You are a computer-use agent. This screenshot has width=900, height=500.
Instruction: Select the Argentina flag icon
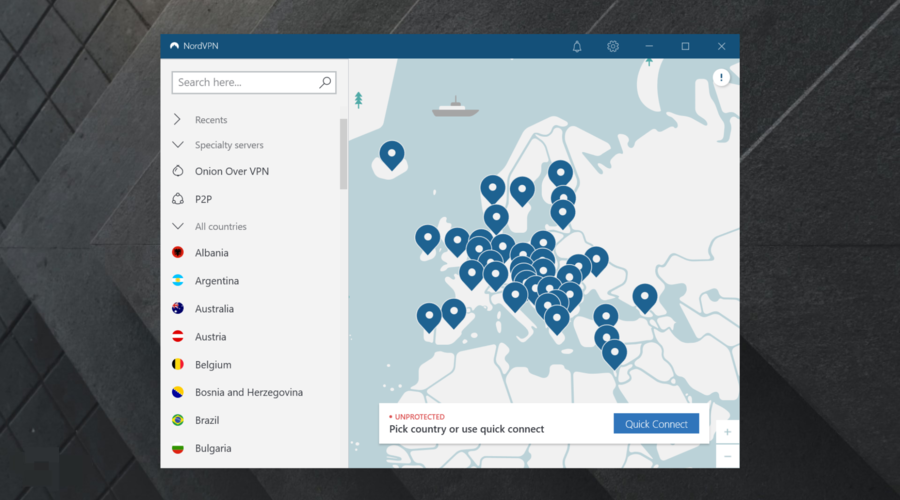point(178,281)
